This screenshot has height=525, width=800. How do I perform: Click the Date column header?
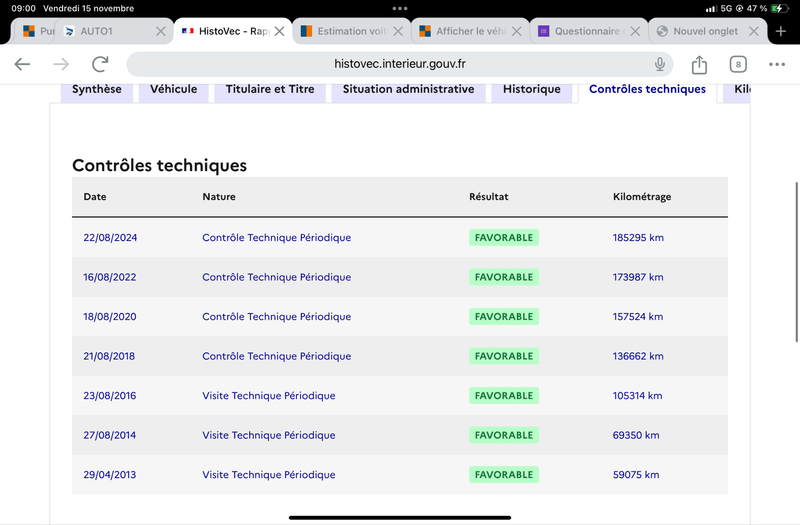pos(95,197)
